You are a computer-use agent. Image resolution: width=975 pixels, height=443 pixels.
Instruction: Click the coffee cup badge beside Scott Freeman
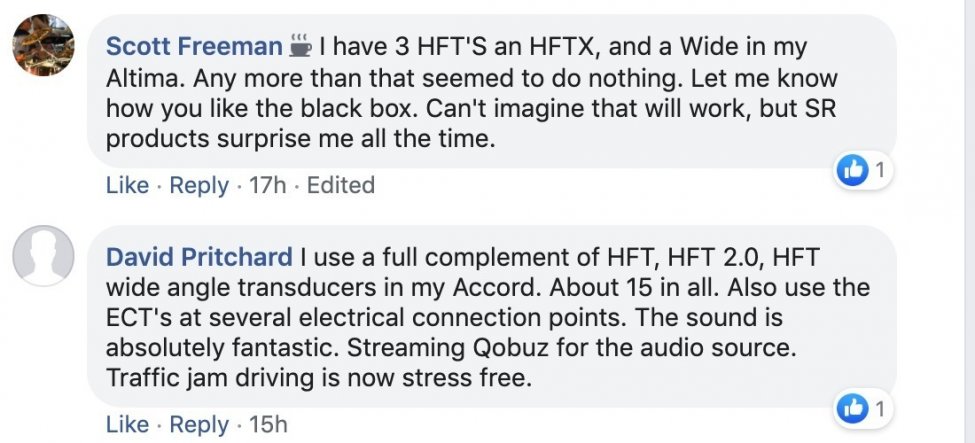point(300,46)
